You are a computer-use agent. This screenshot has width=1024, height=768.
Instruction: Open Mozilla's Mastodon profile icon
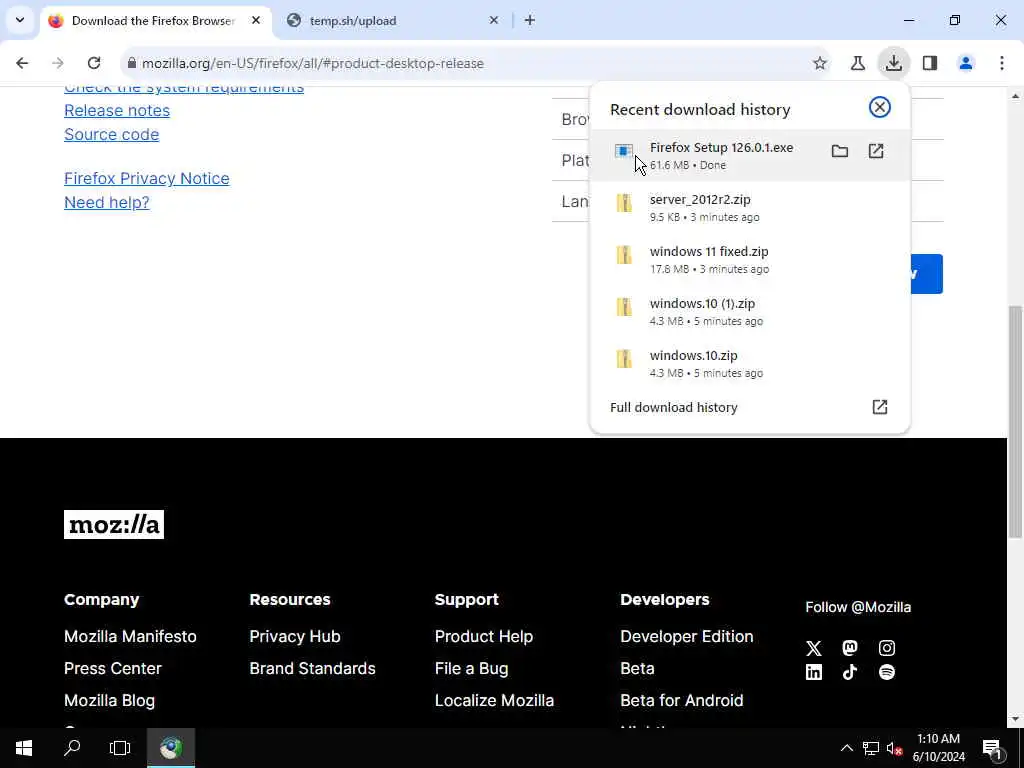pos(850,648)
